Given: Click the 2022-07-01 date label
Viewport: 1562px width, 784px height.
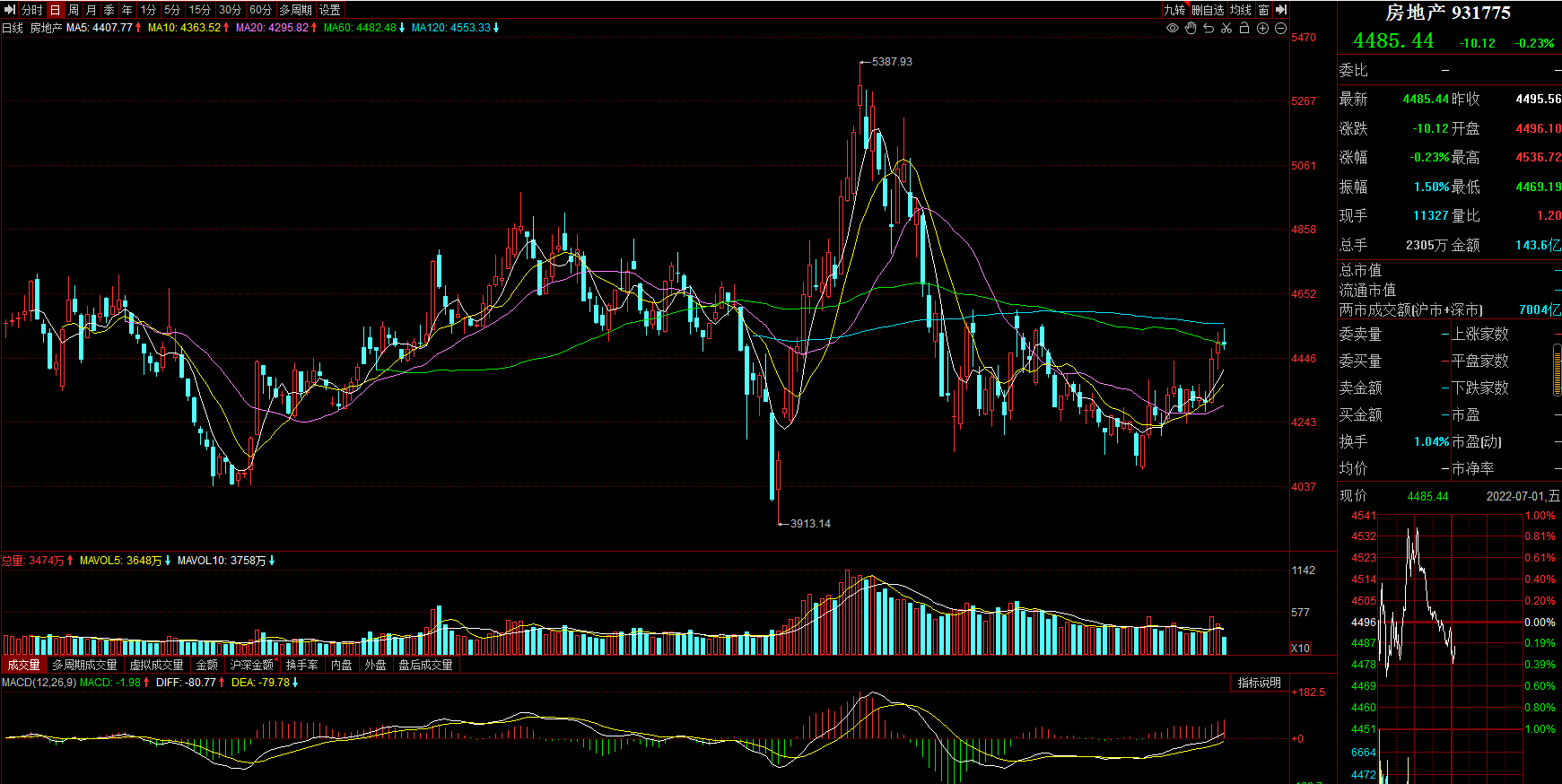Looking at the screenshot, I should click(1523, 496).
